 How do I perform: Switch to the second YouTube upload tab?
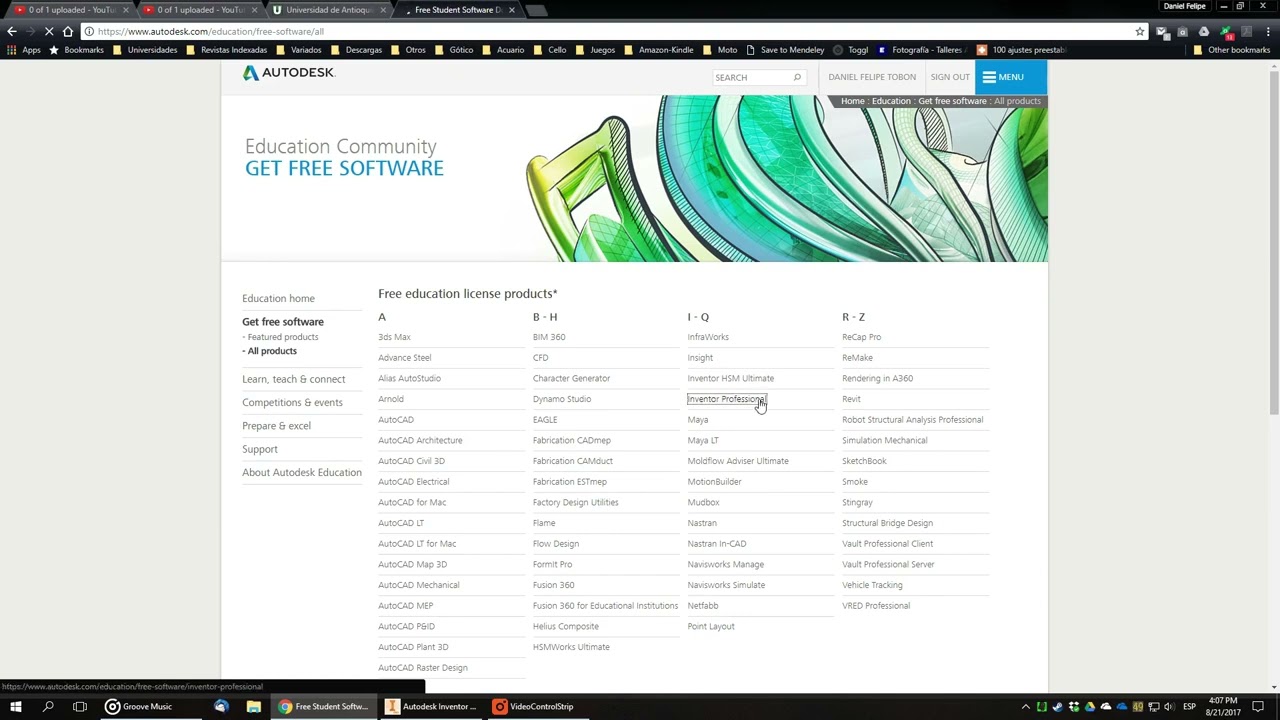pos(199,10)
